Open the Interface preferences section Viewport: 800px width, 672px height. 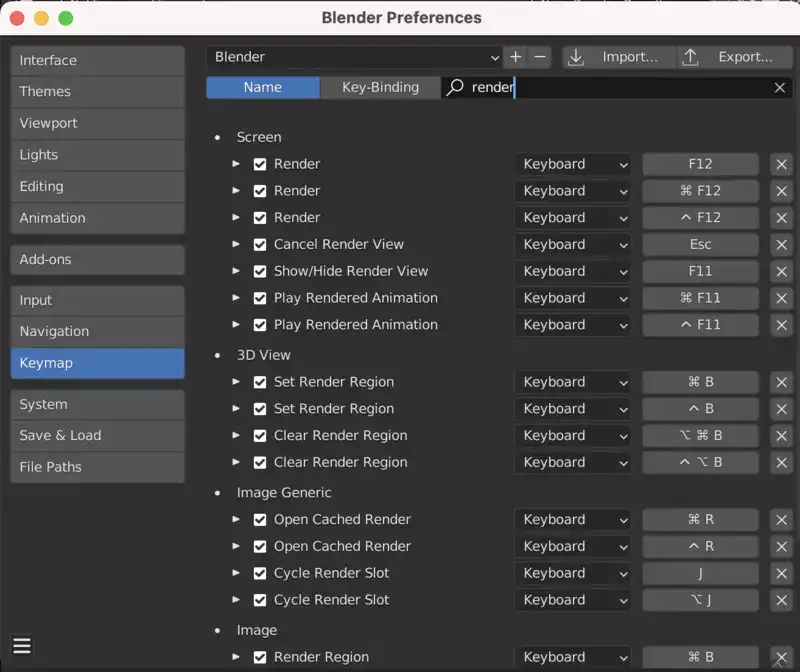point(97,61)
